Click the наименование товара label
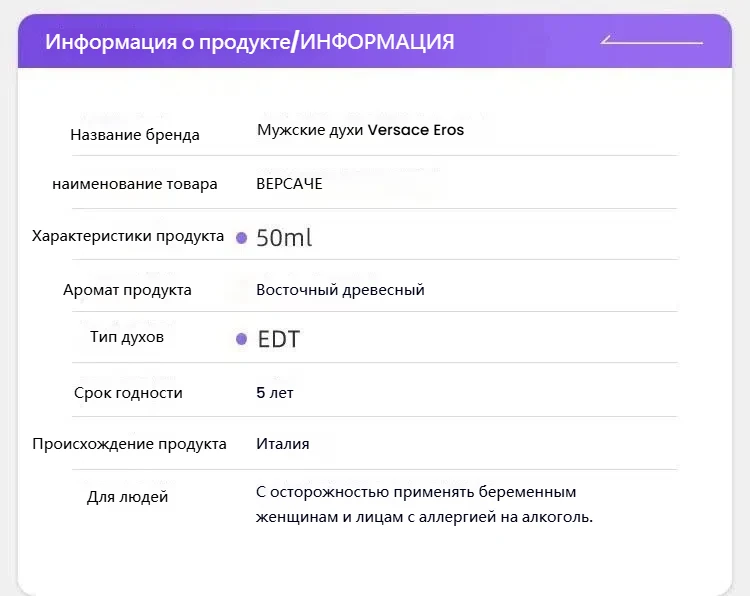Screen dimensions: 750x596 click(x=135, y=184)
